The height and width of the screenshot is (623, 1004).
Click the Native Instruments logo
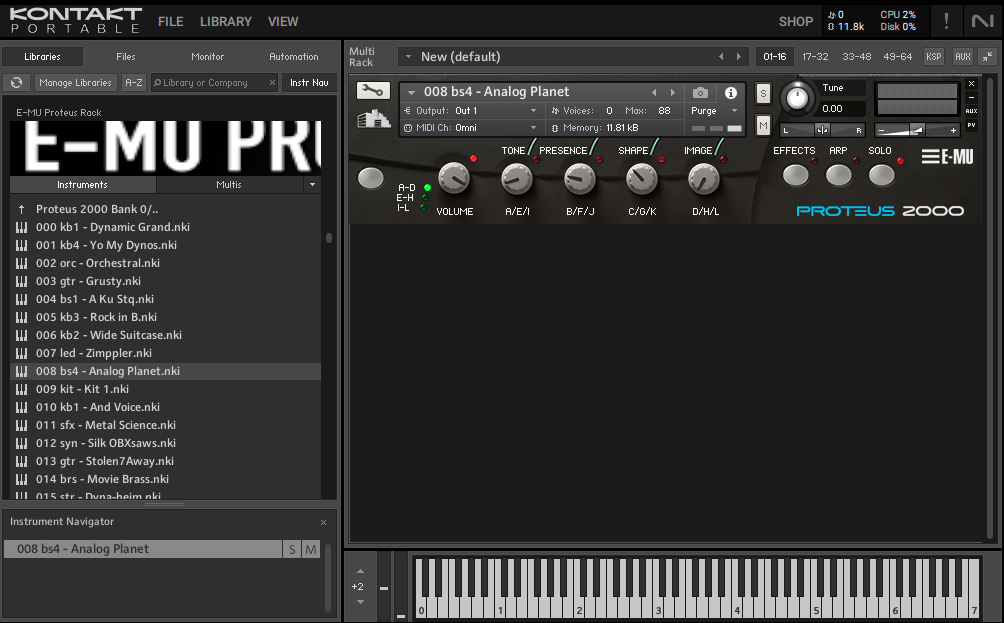pyautogui.click(x=982, y=21)
